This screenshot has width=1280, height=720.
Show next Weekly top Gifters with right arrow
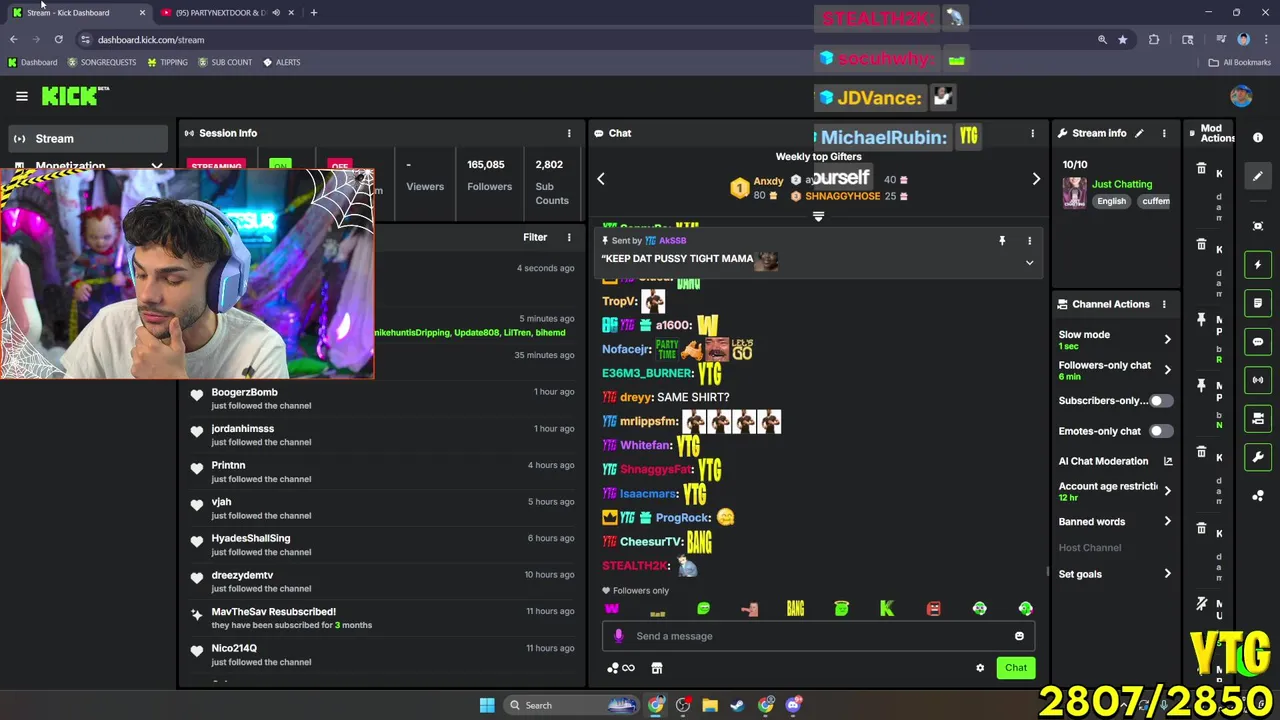pos(1036,179)
